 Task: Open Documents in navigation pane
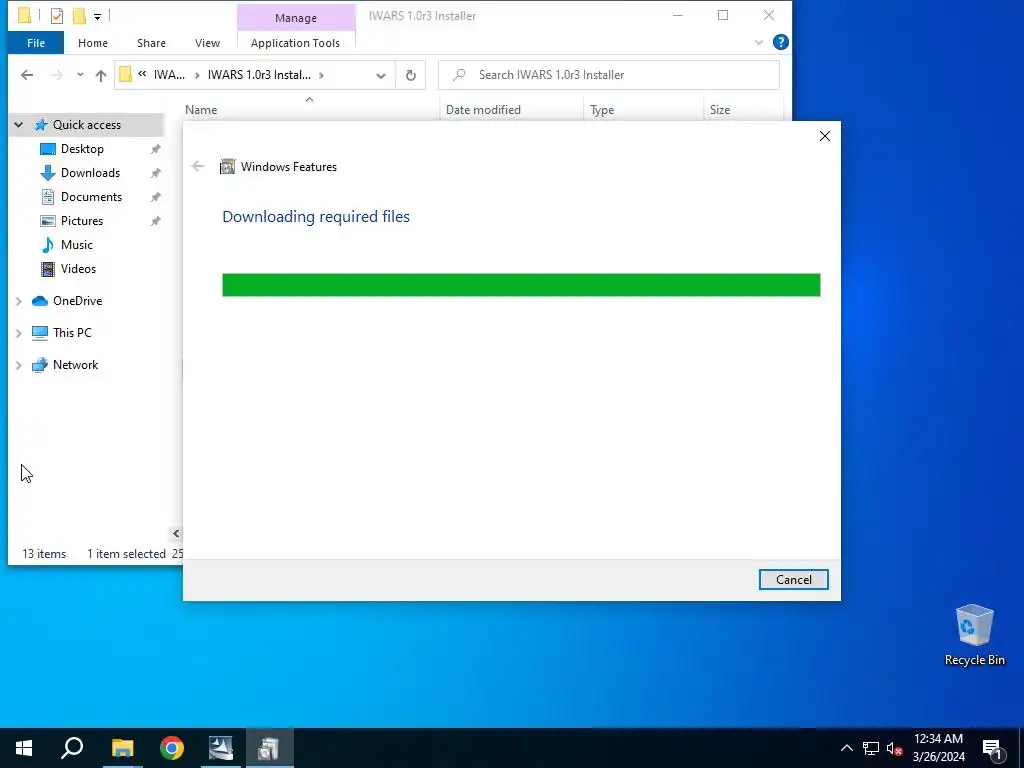[91, 197]
